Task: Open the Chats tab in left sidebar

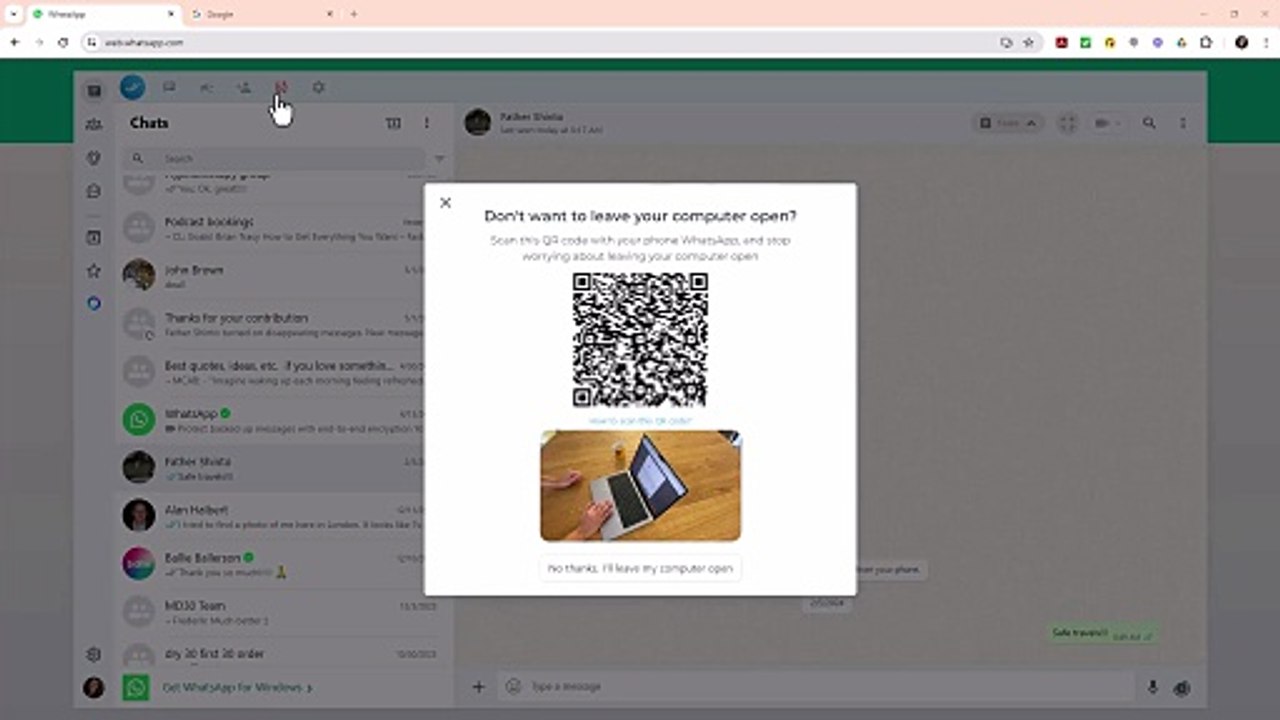Action: 93,90
